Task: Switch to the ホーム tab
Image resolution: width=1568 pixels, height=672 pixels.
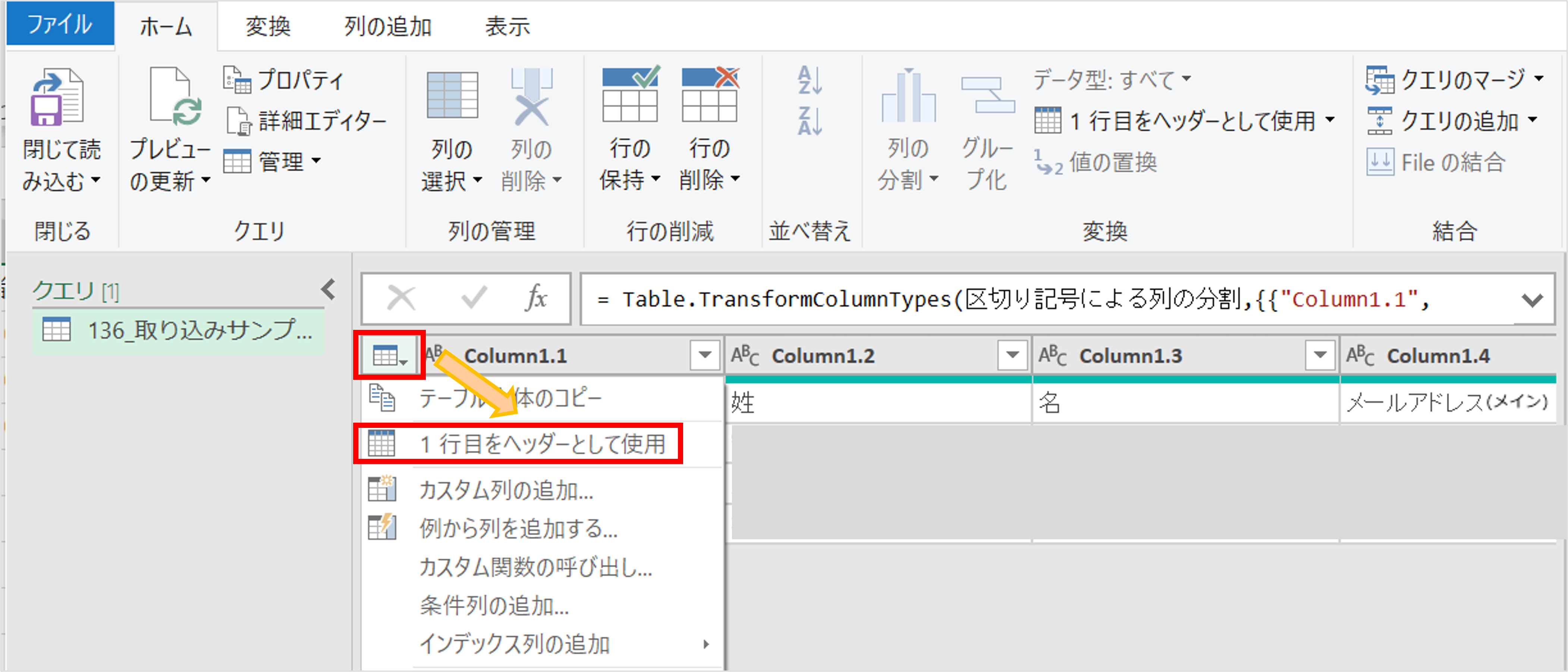Action: coord(166,26)
